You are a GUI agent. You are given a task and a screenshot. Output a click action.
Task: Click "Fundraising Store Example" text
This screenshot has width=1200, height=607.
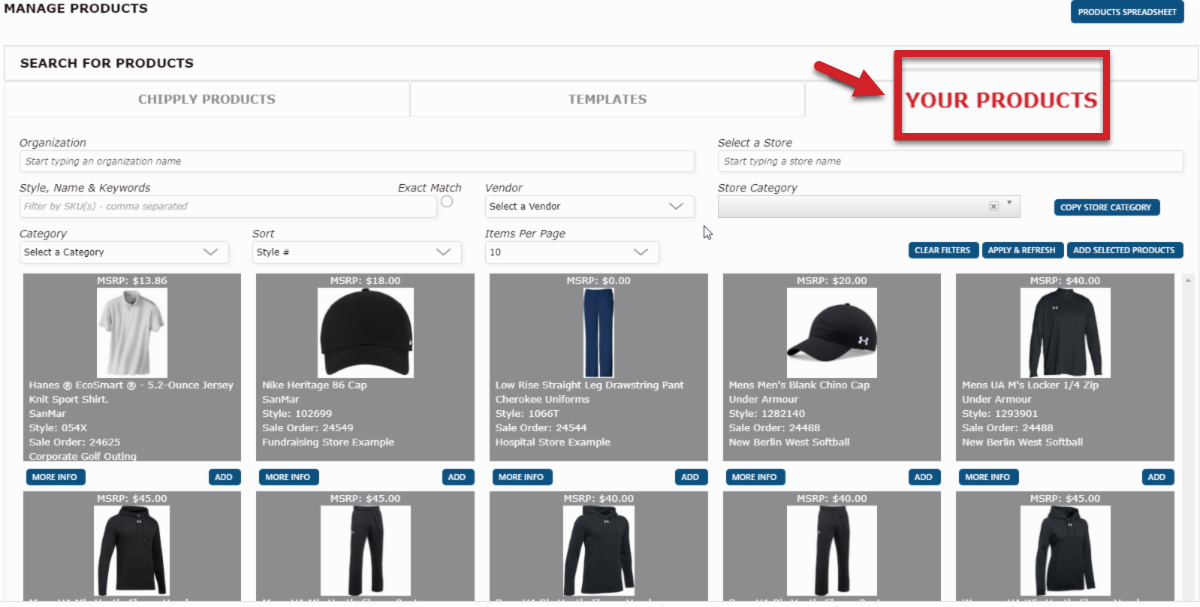pos(328,442)
